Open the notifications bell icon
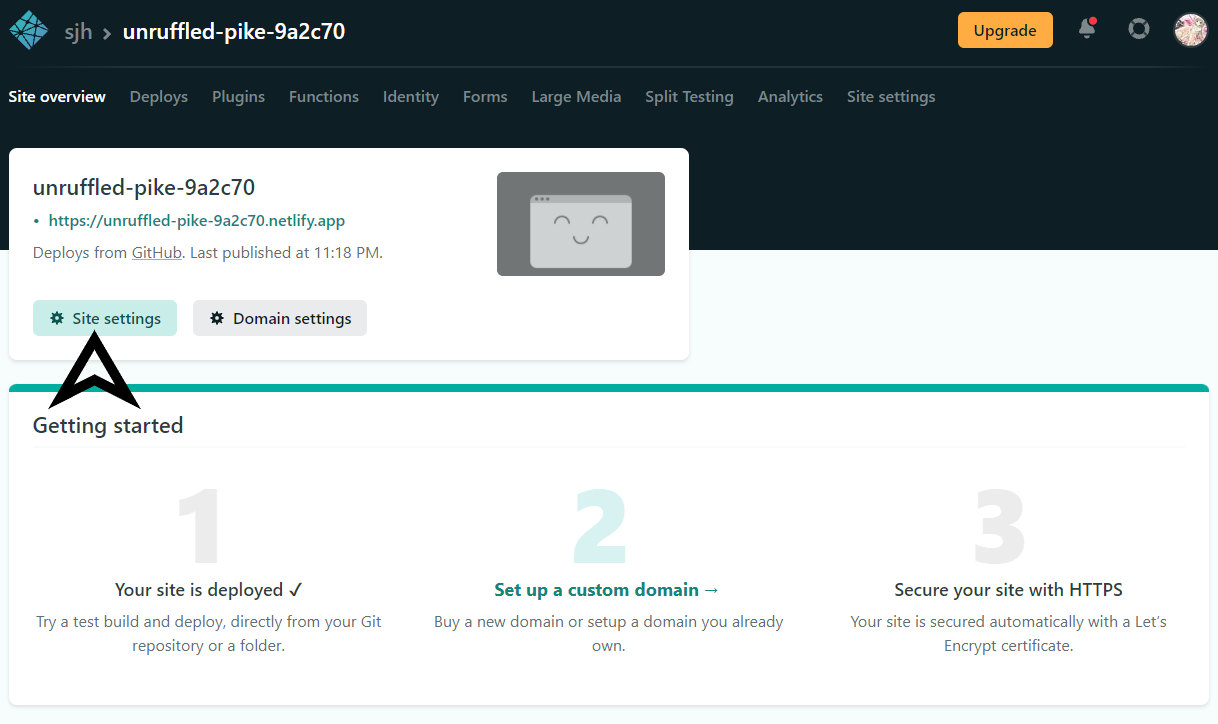The image size is (1218, 724). (x=1087, y=29)
